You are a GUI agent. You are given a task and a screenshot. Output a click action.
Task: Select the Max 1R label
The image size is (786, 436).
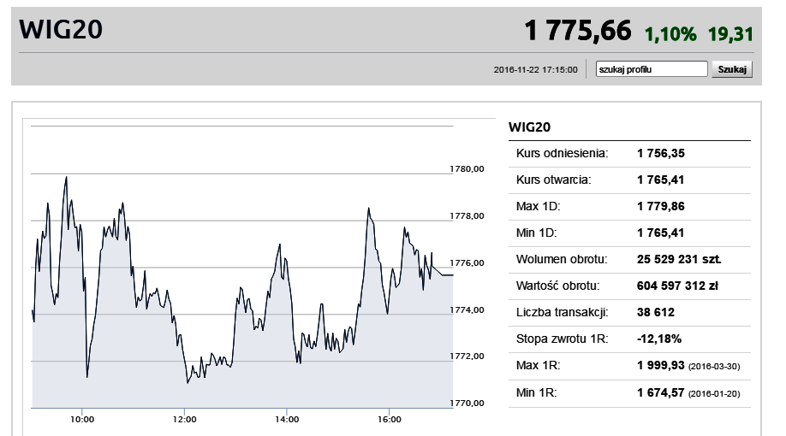538,366
